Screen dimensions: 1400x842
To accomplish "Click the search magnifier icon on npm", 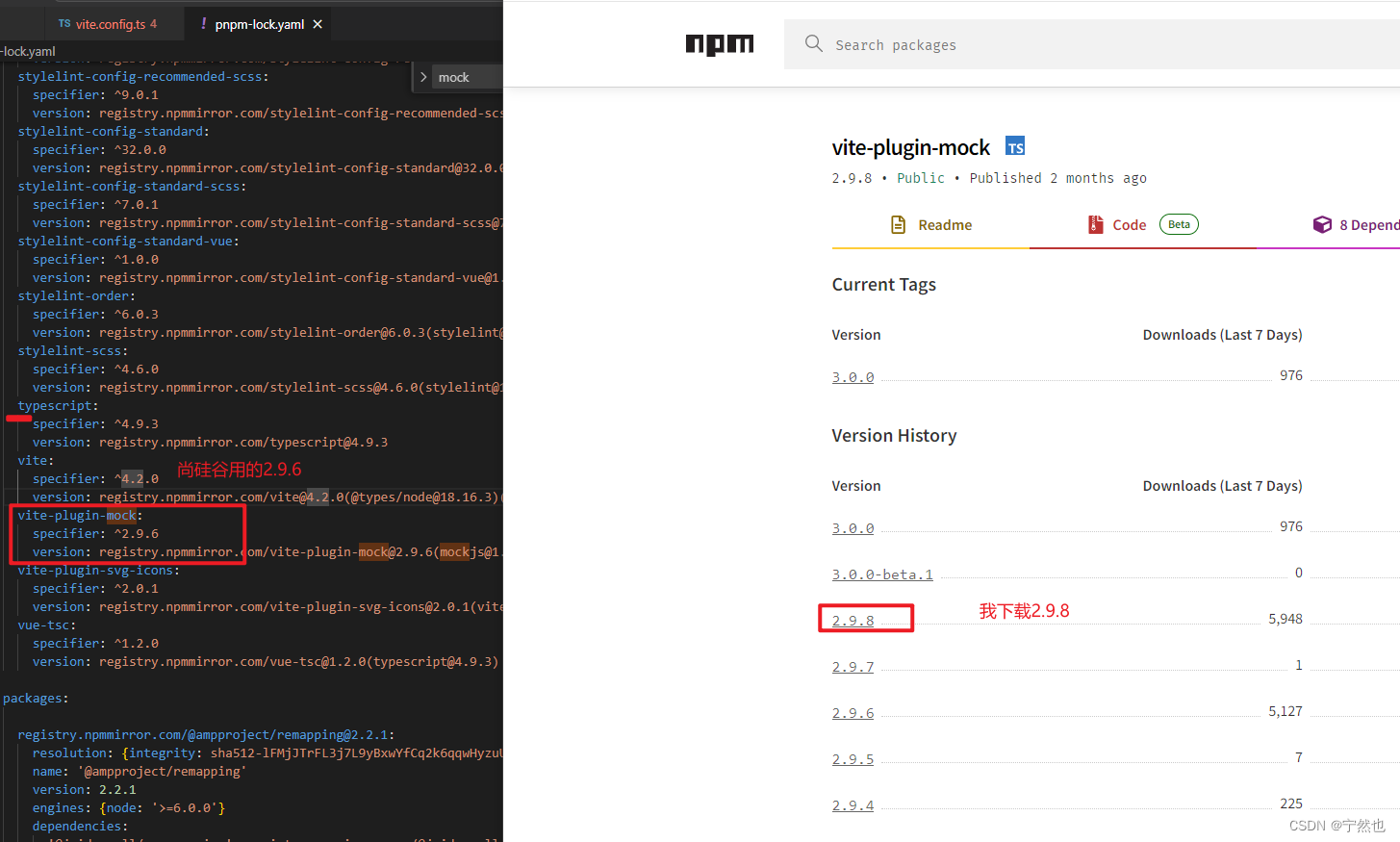I will pos(814,43).
